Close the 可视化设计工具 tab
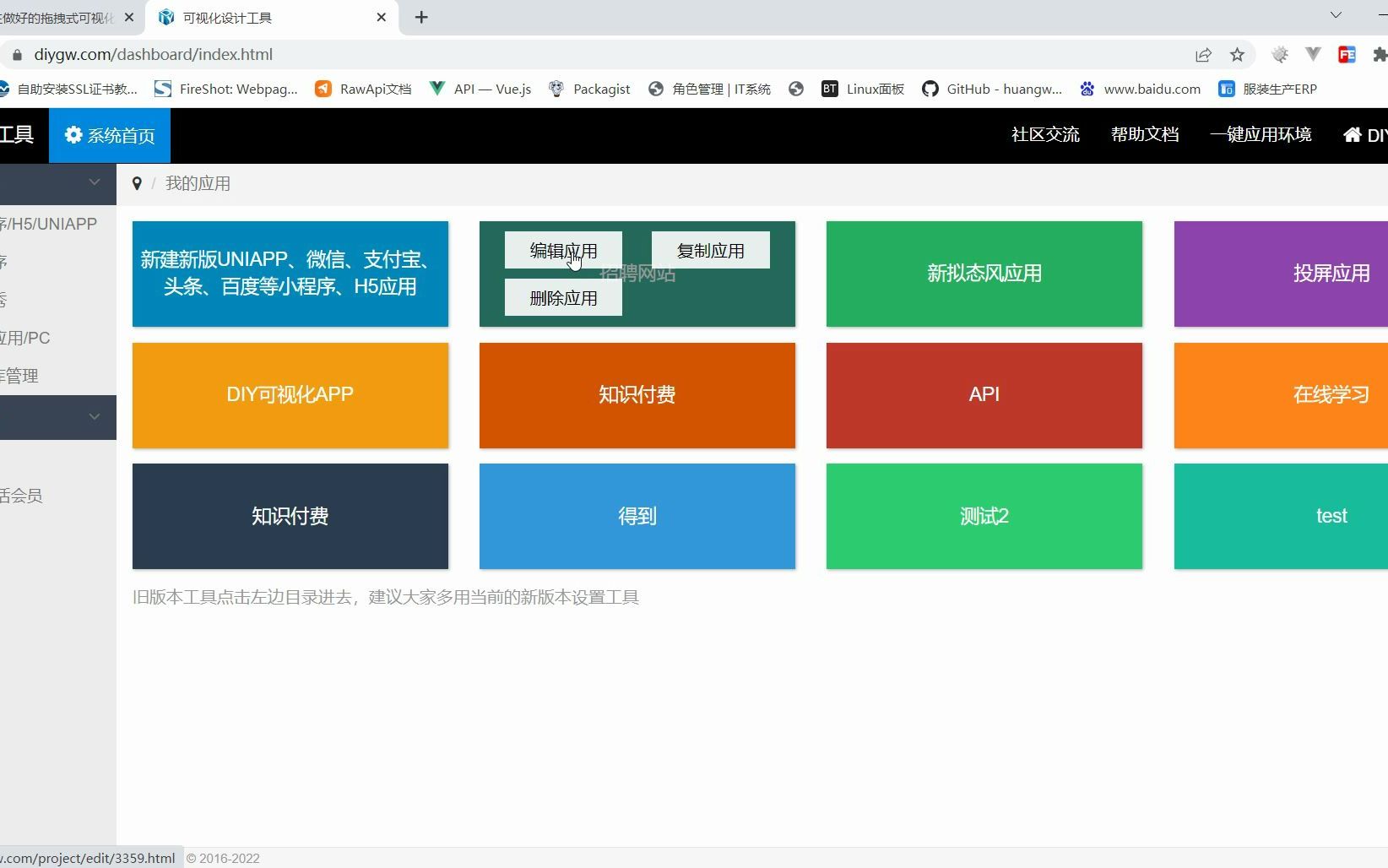Viewport: 1388px width, 868px height. point(382,17)
